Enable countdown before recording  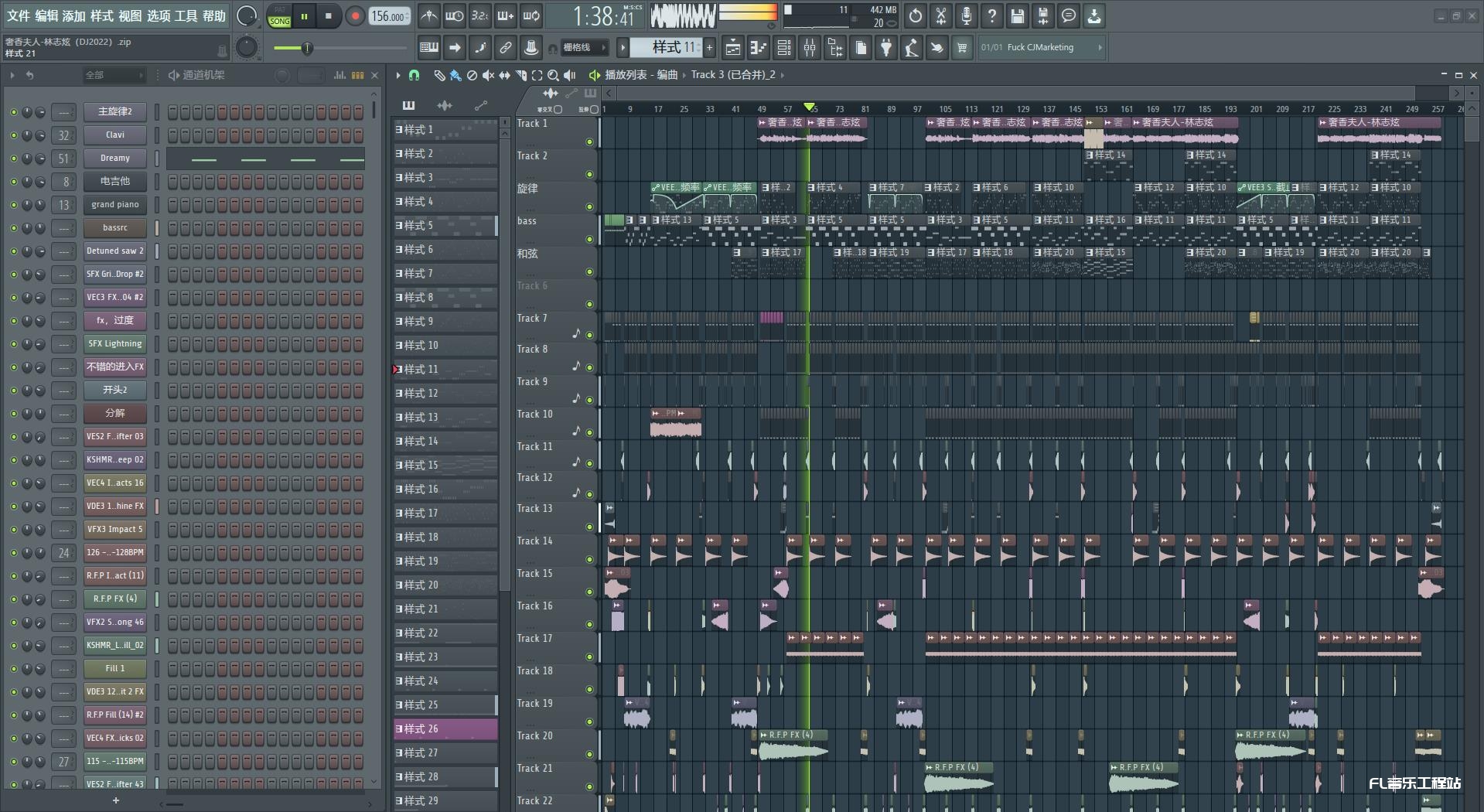[480, 15]
